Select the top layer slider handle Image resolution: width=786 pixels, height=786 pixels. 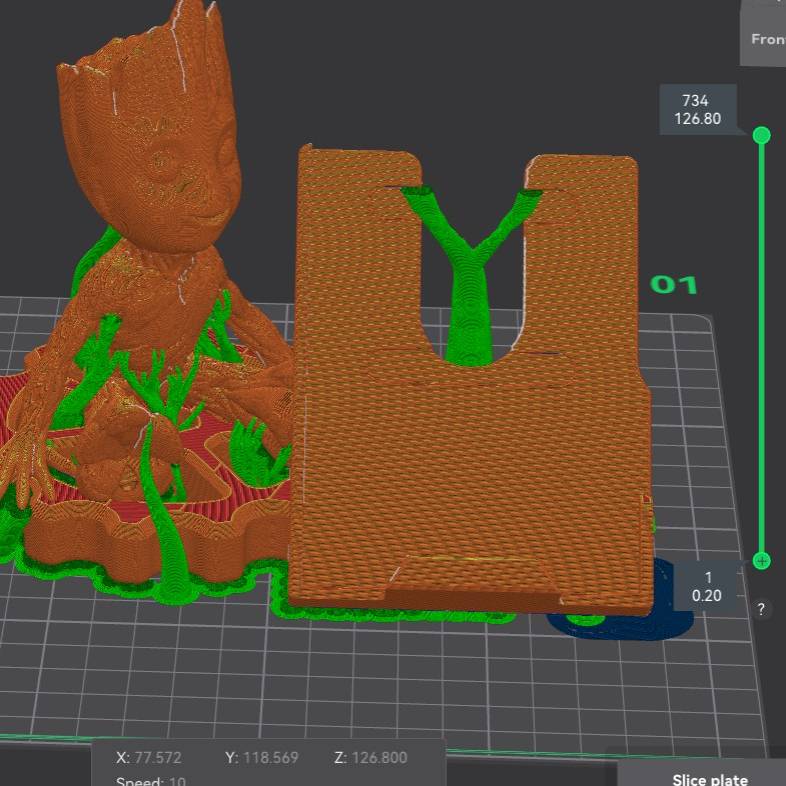pyautogui.click(x=761, y=135)
